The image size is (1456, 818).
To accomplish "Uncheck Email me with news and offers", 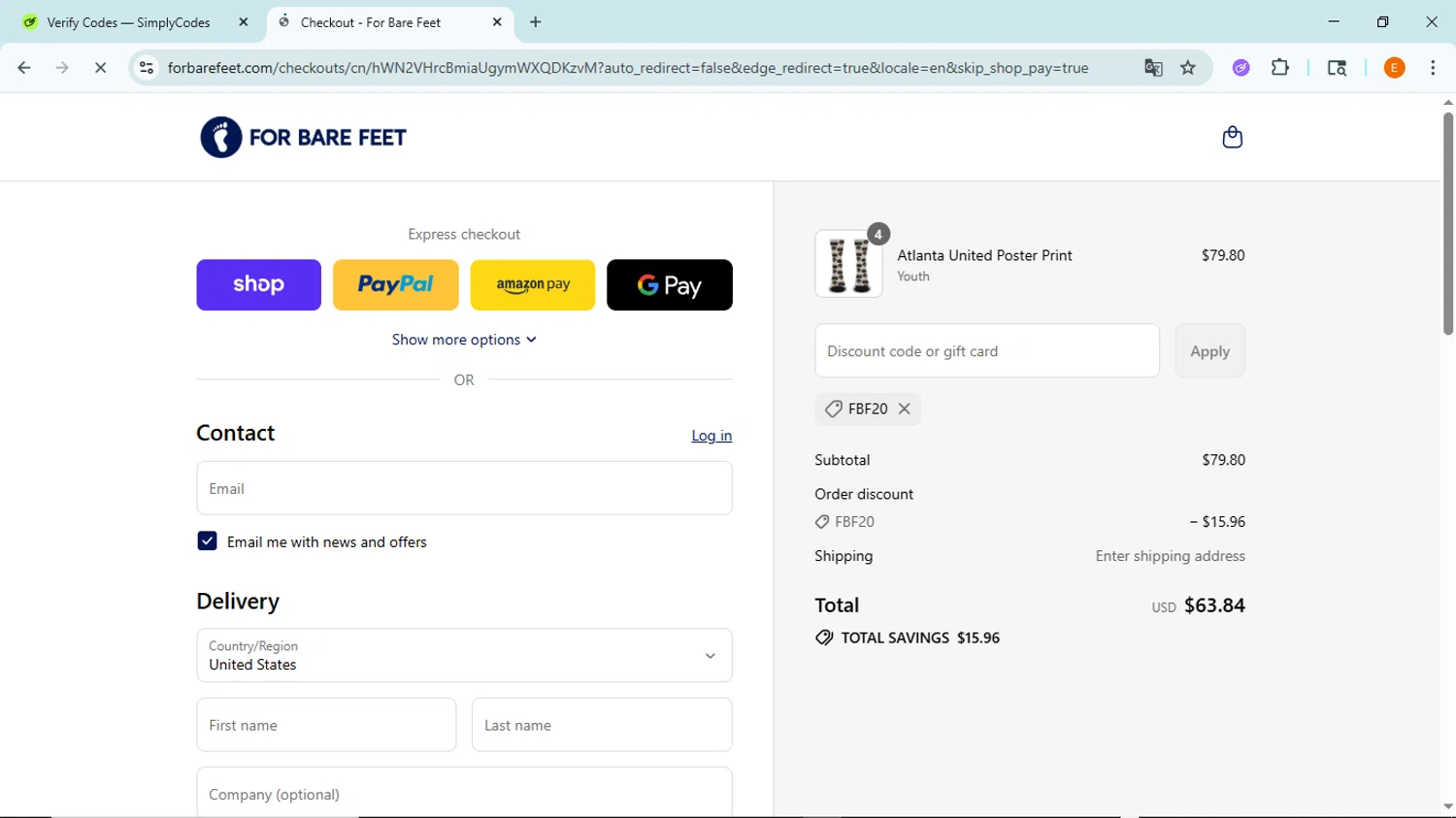I will pos(207,541).
